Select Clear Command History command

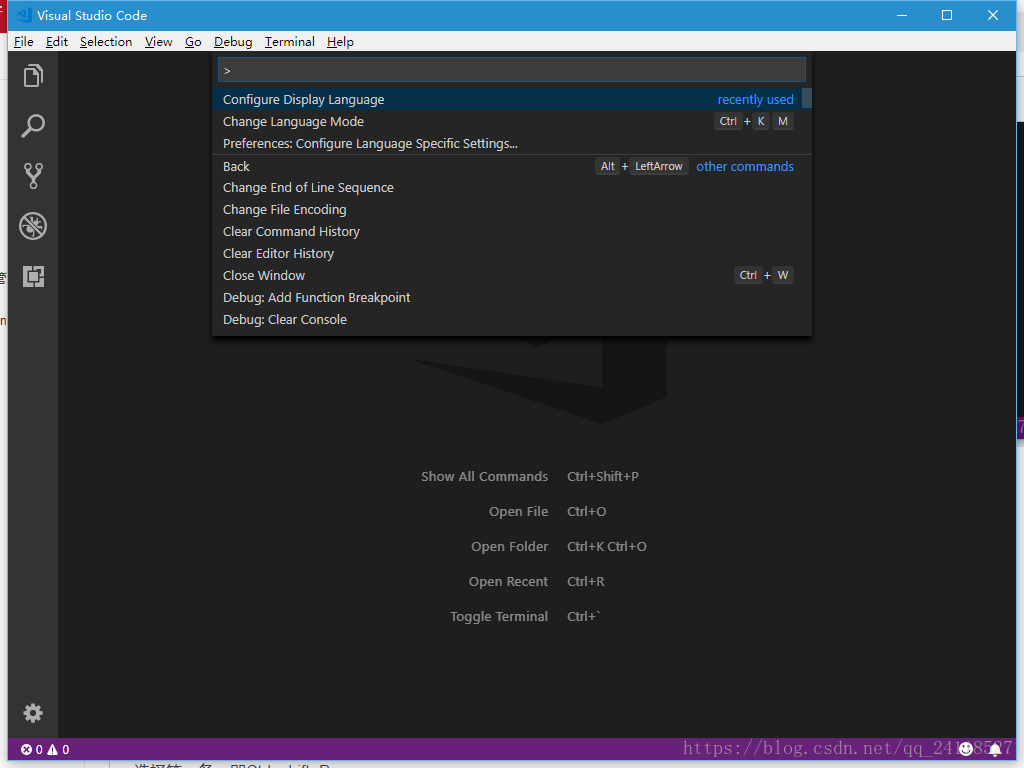pyautogui.click(x=507, y=232)
